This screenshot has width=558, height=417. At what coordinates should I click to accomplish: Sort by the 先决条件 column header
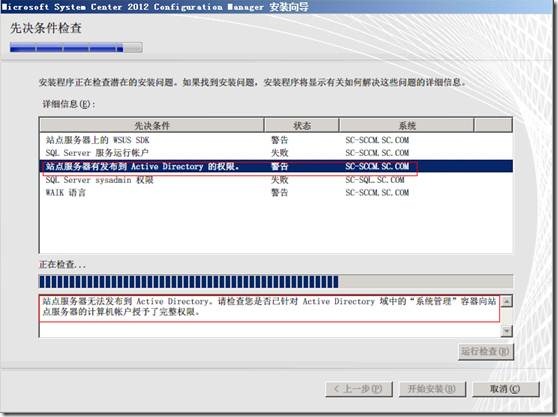tap(152, 125)
